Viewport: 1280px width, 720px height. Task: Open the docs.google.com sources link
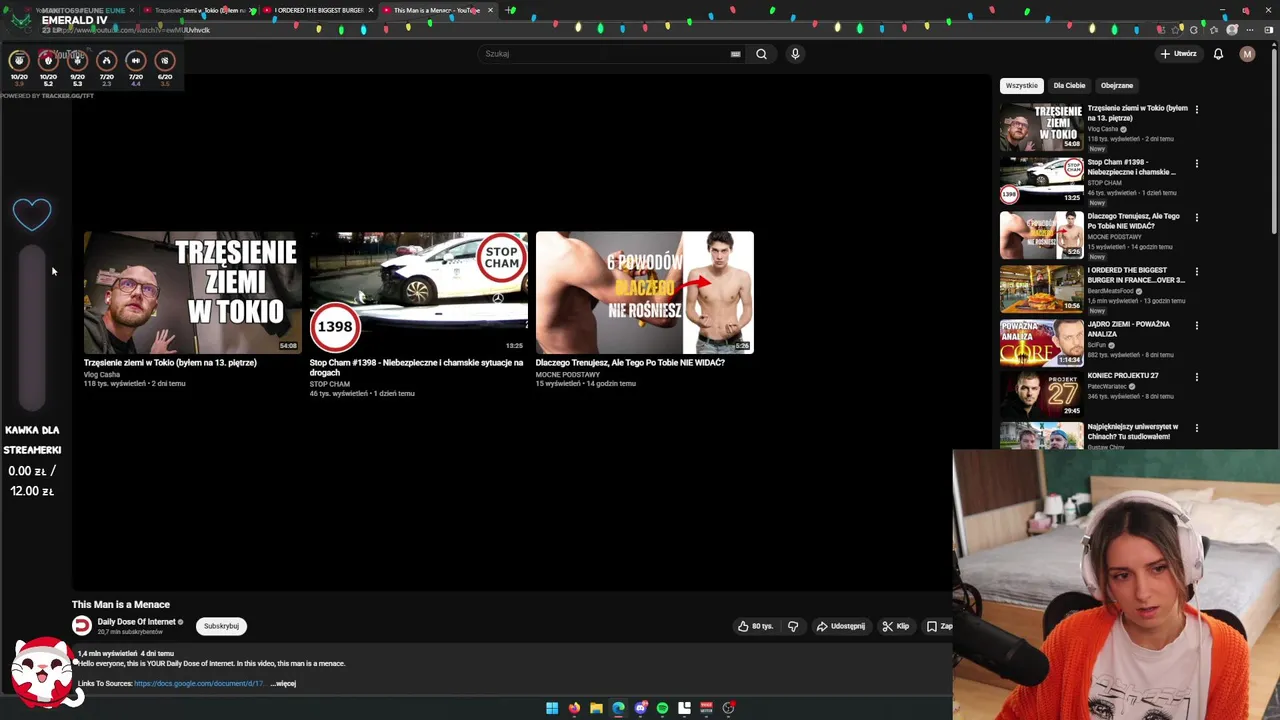tap(198, 684)
